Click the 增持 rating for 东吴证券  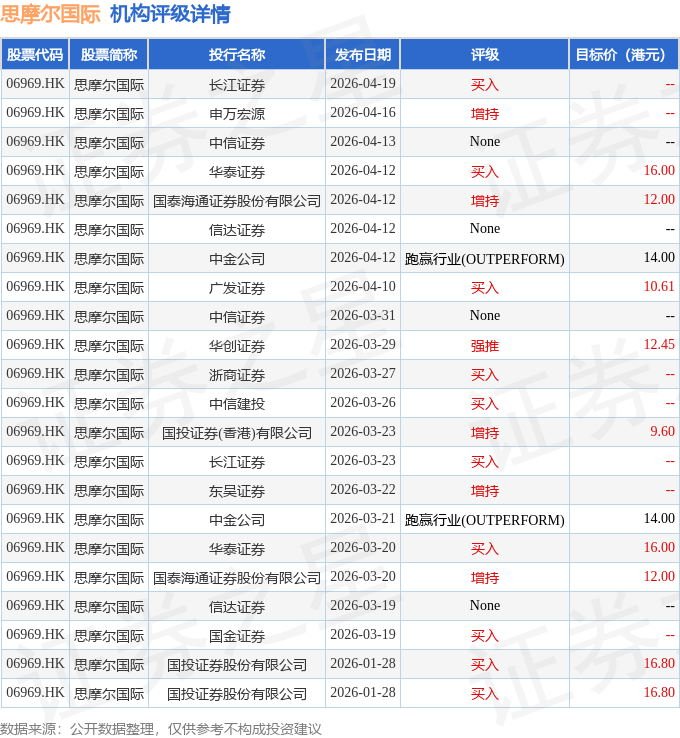[x=485, y=491]
